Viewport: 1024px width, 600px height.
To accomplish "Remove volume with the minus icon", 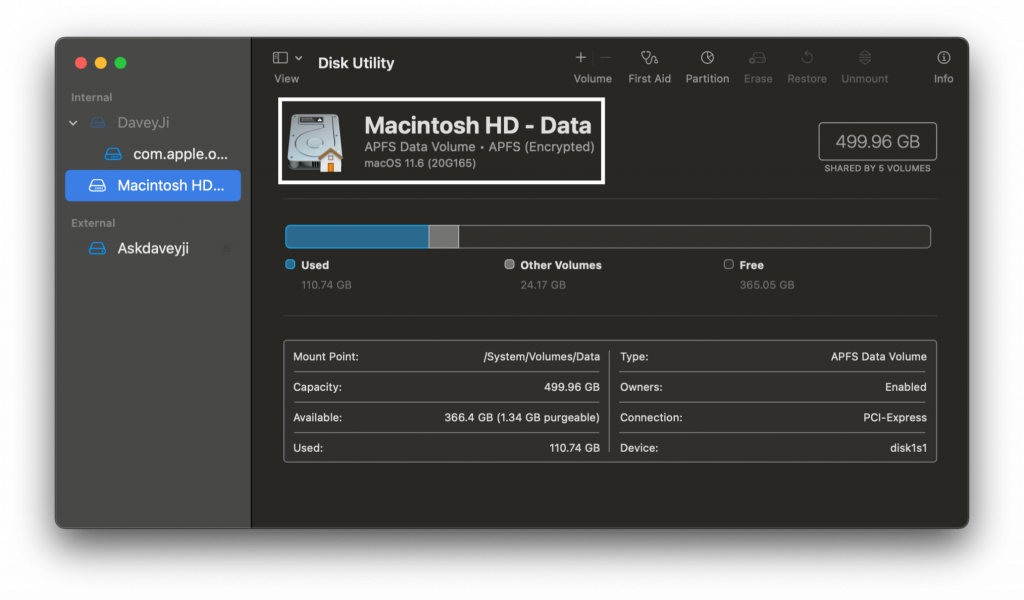I will click(x=605, y=57).
